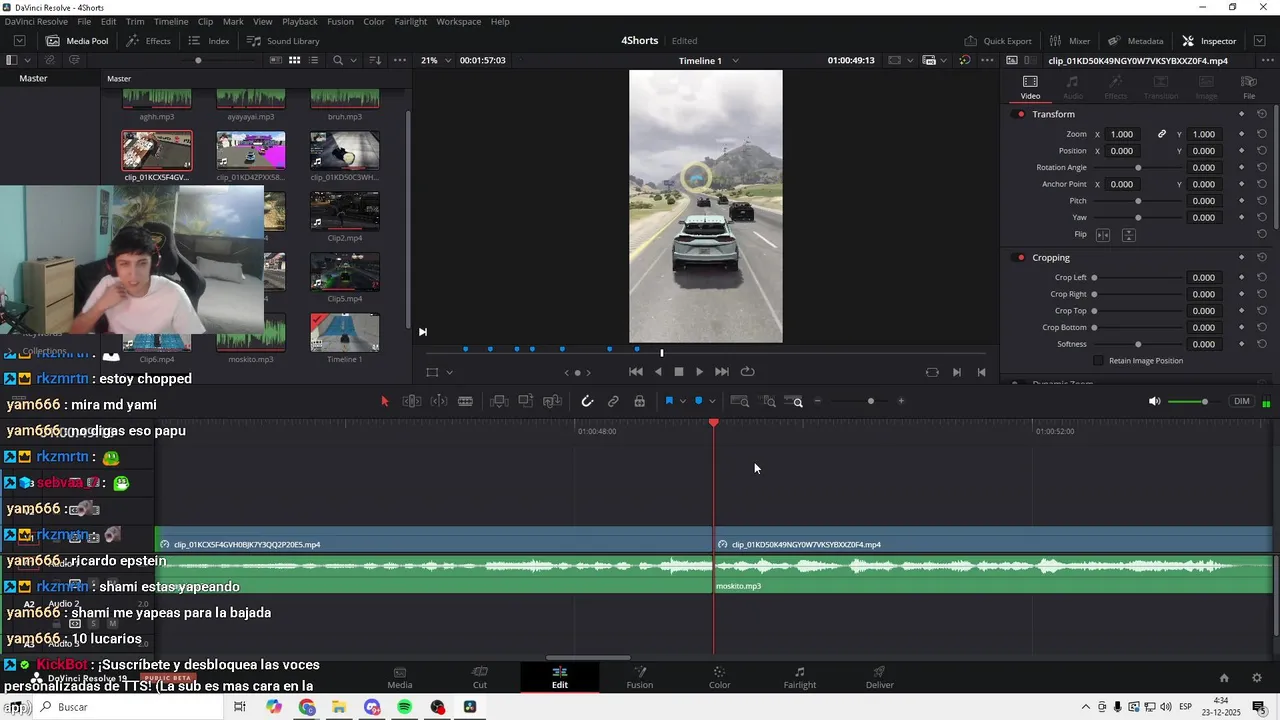Toggle timeline Snapping magnet

[x=587, y=401]
